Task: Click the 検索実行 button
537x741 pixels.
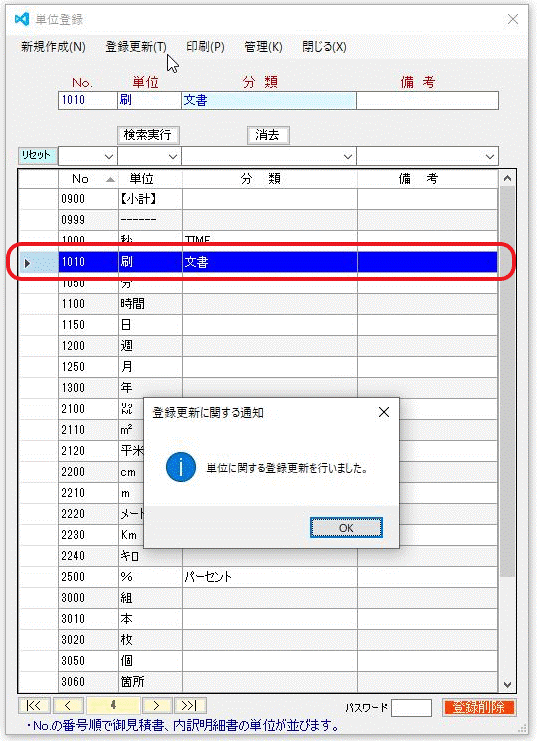Action: point(147,135)
